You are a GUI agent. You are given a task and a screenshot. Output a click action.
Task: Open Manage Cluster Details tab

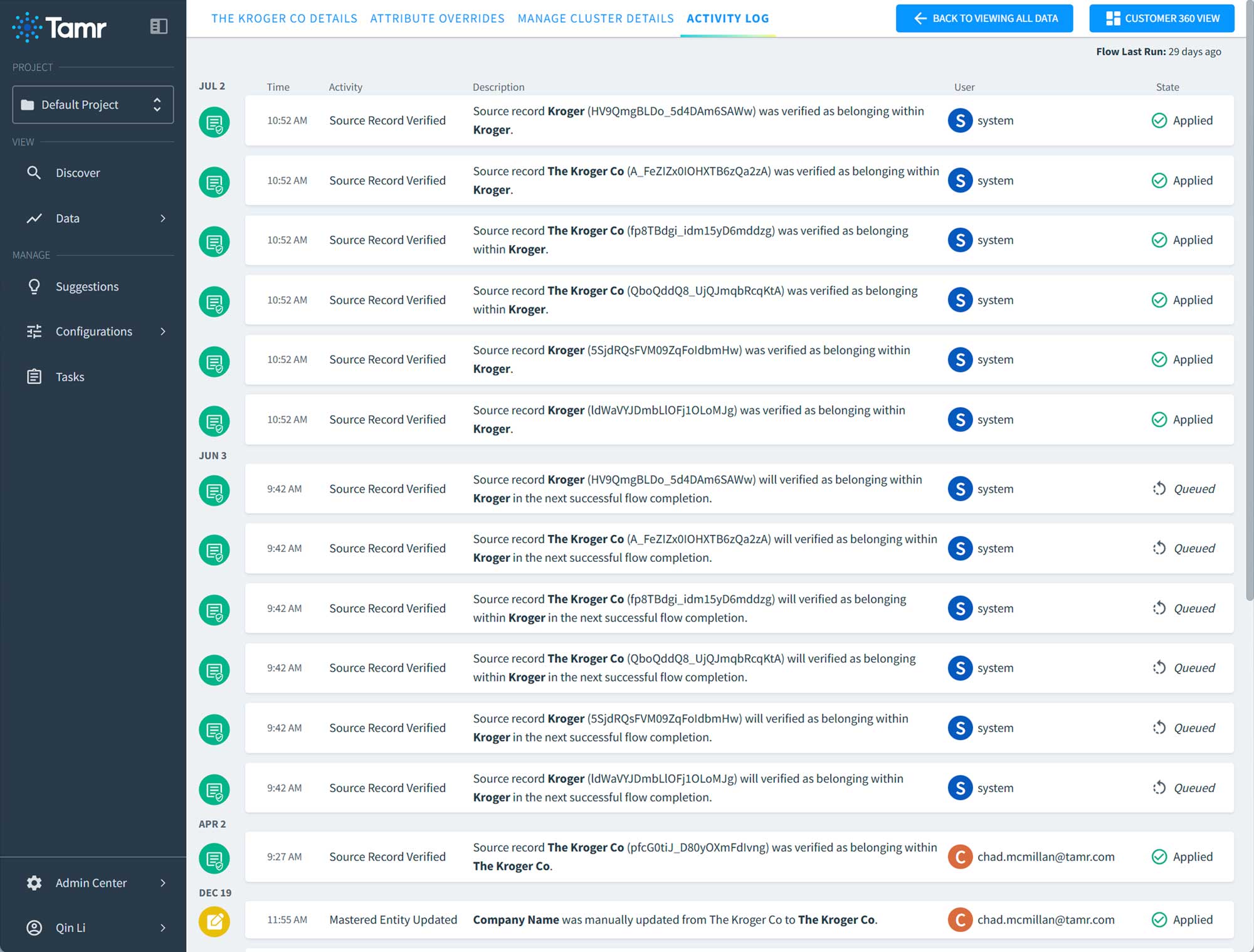click(x=596, y=18)
